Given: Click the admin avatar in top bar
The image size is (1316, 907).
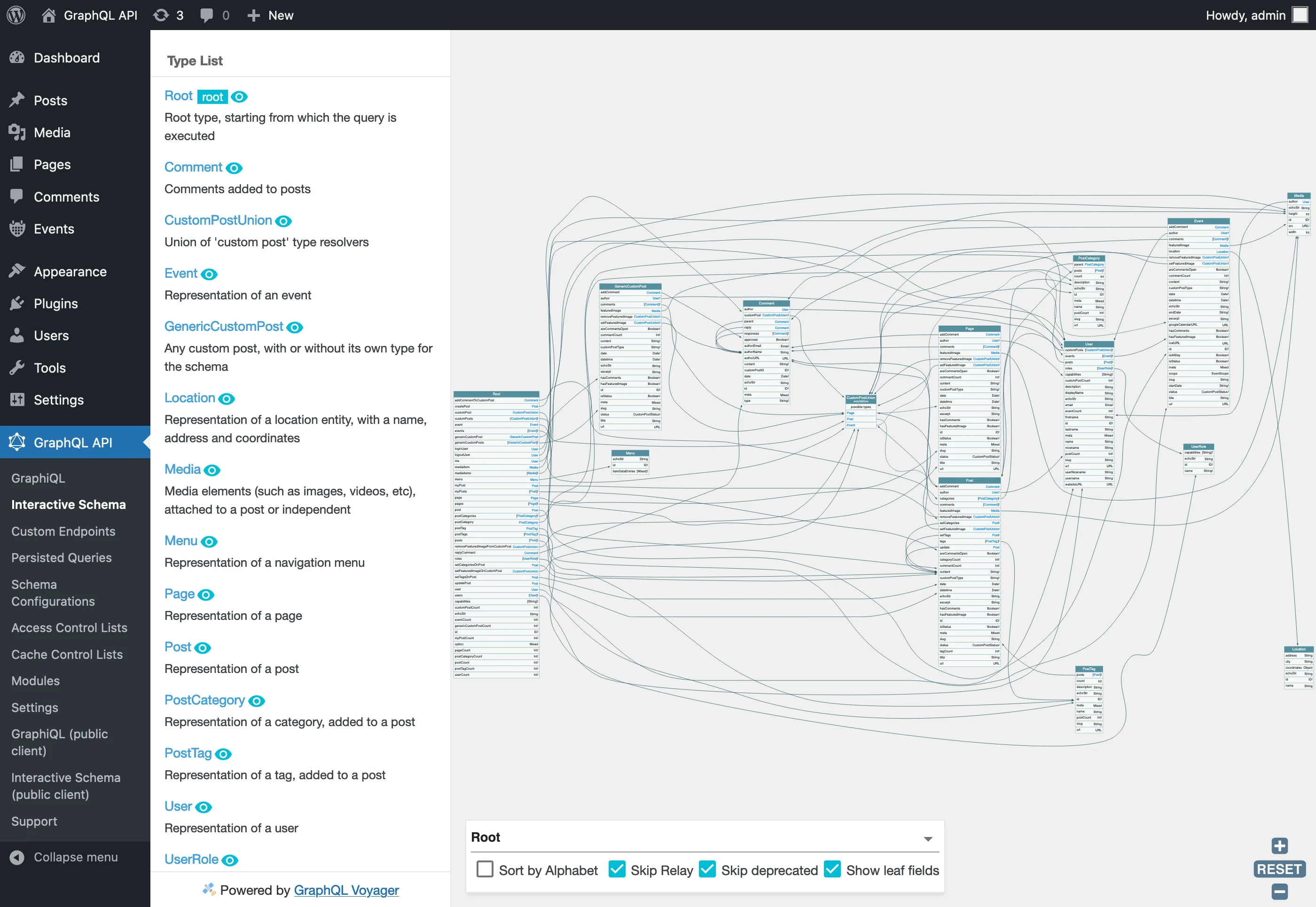Looking at the screenshot, I should coord(1300,15).
